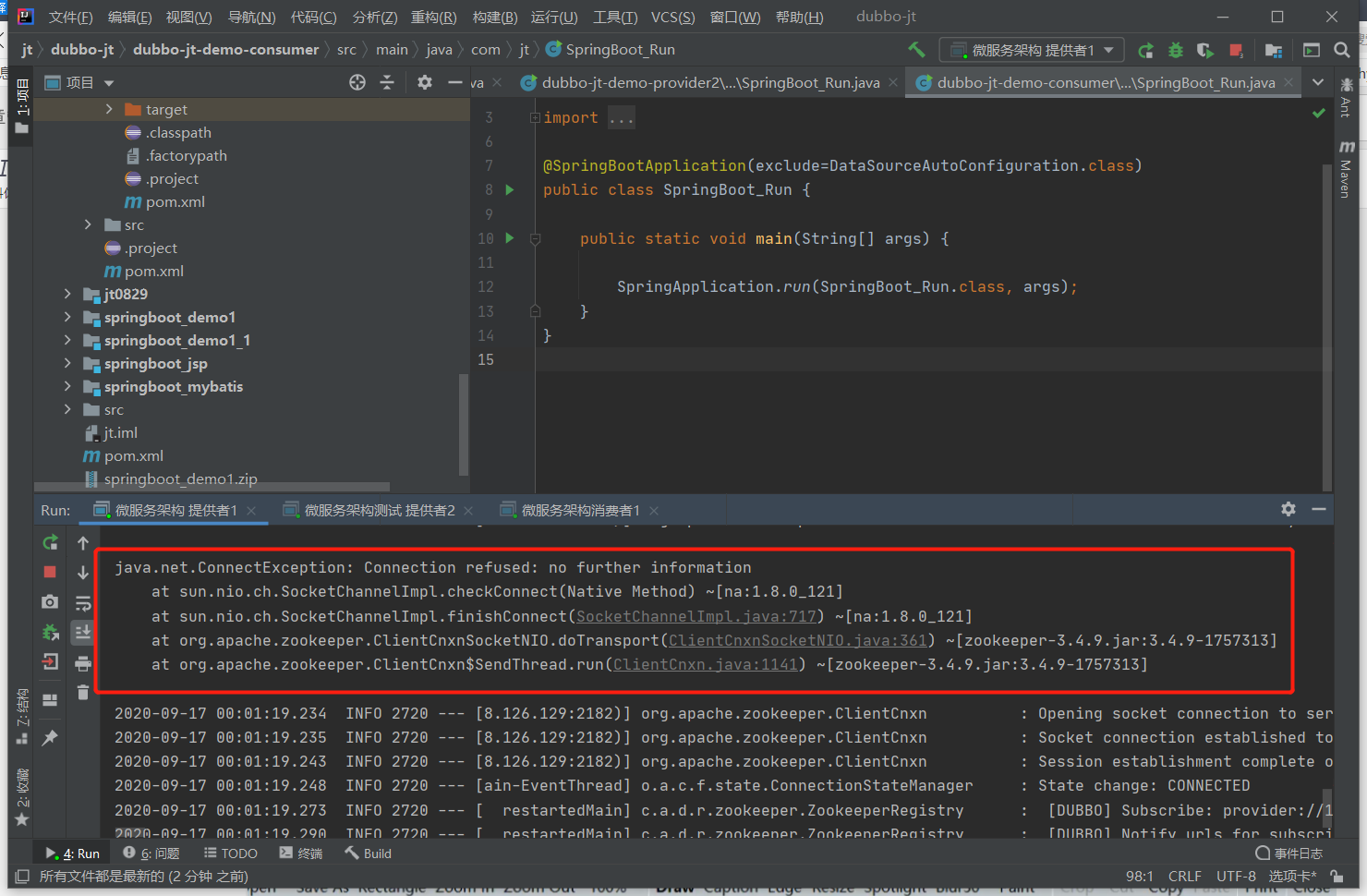
Task: Click the red Stop icon in the Run panel
Action: click(x=50, y=572)
